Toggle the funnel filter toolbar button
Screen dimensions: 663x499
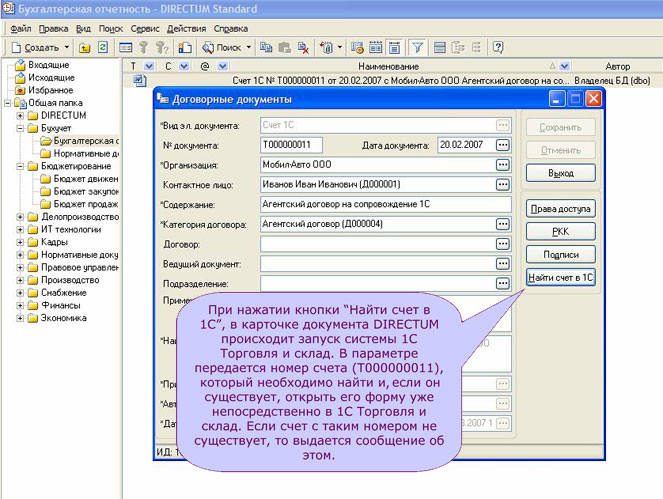pyautogui.click(x=417, y=47)
